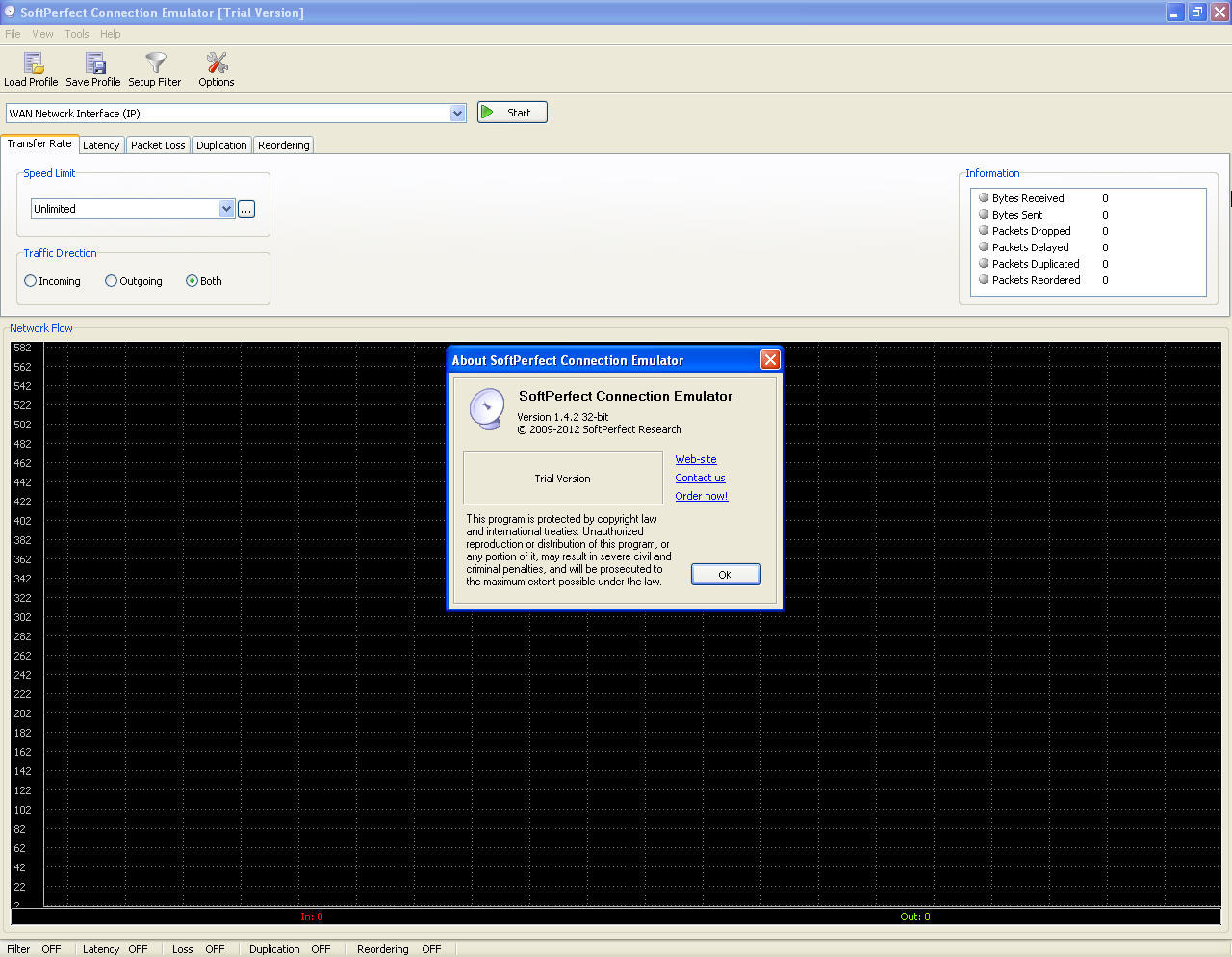Click the Order now! link
This screenshot has height=957, width=1232.
[x=702, y=496]
